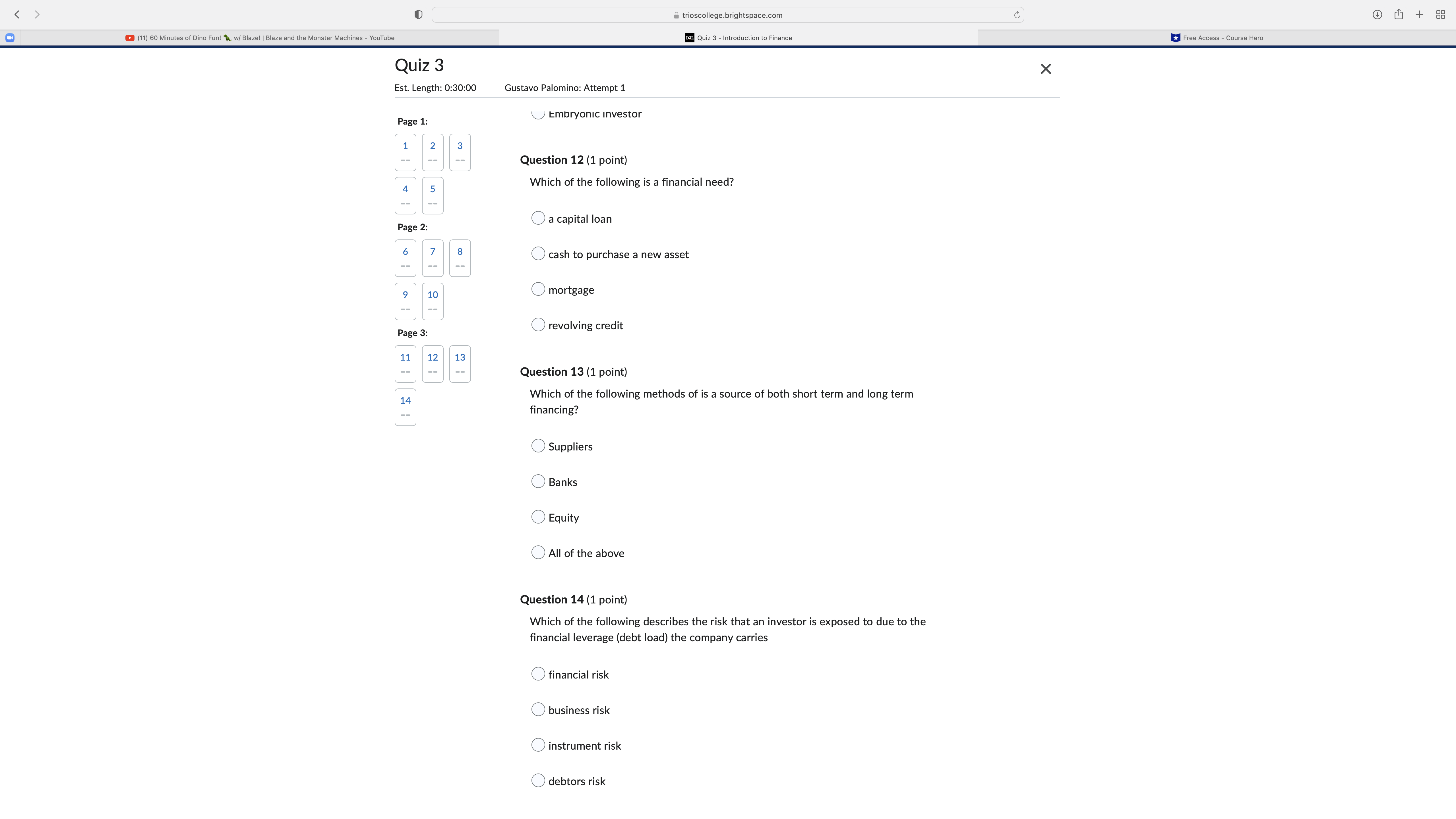This screenshot has height=819, width=1456.
Task: Select the 'a capital loan' answer
Action: [x=538, y=218]
